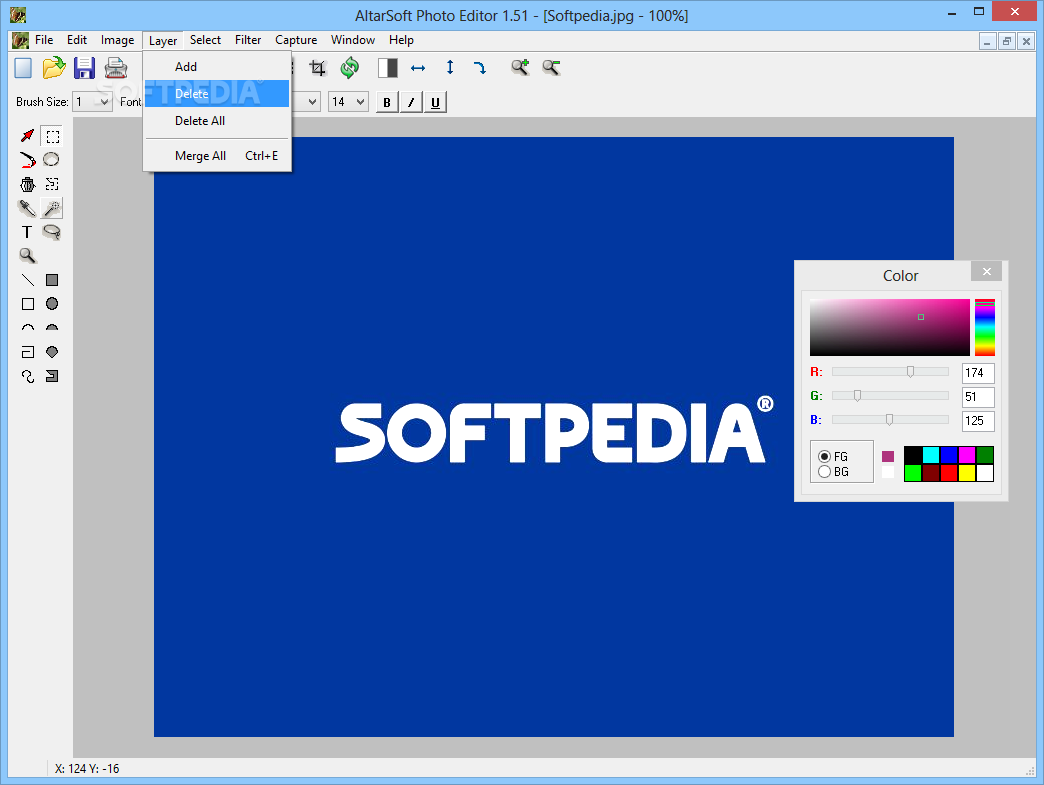Save the image with the floppy disk icon
This screenshot has height=785, width=1044.
point(85,68)
